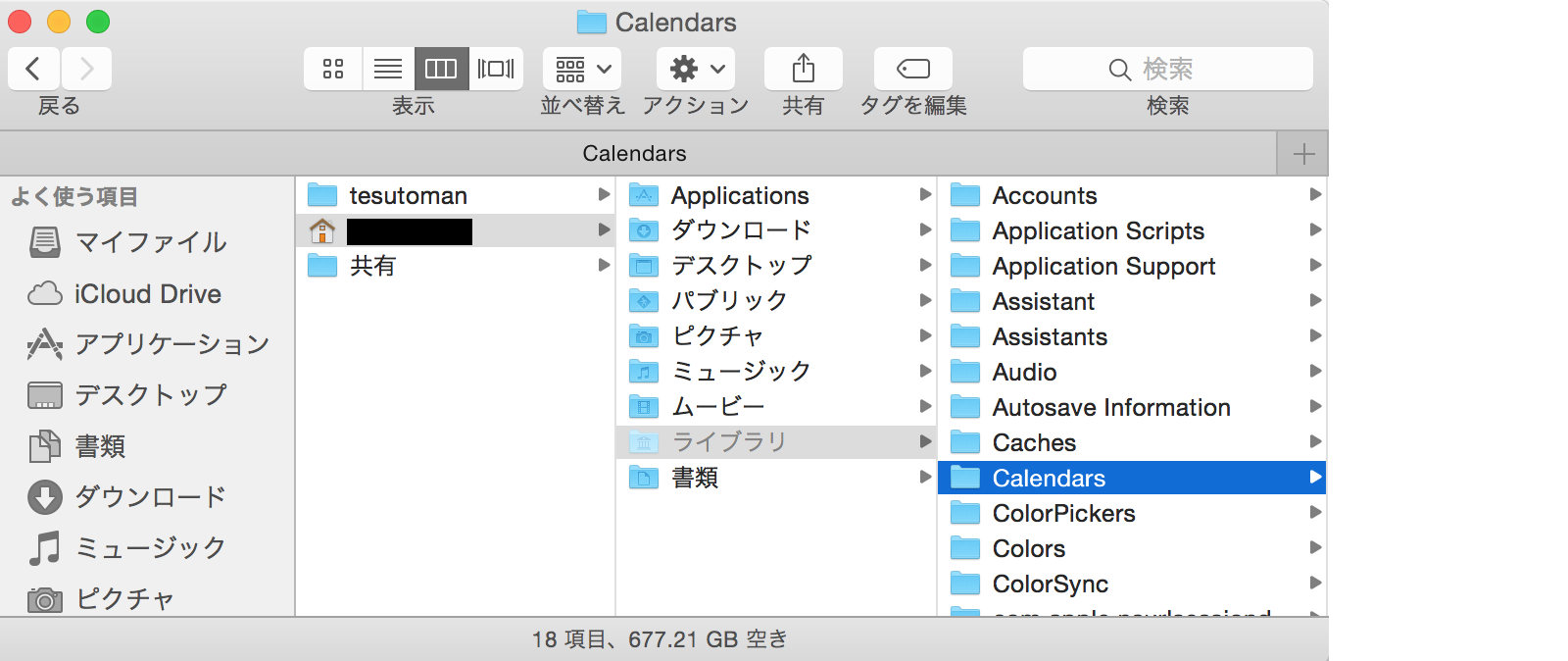The width and height of the screenshot is (1568, 661).
Task: Switch to list view mode
Action: 388,69
